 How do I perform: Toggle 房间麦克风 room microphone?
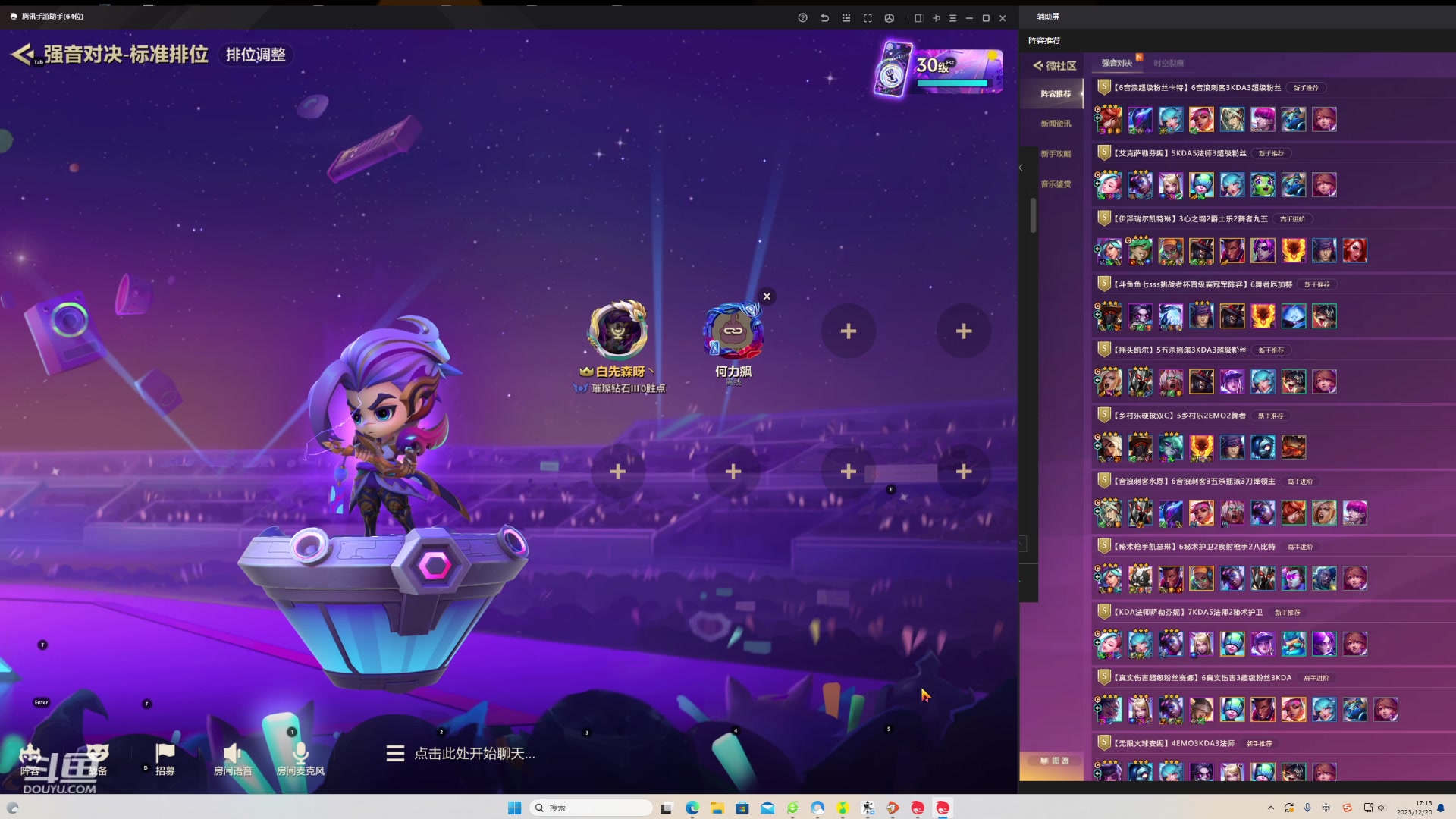coord(300,760)
